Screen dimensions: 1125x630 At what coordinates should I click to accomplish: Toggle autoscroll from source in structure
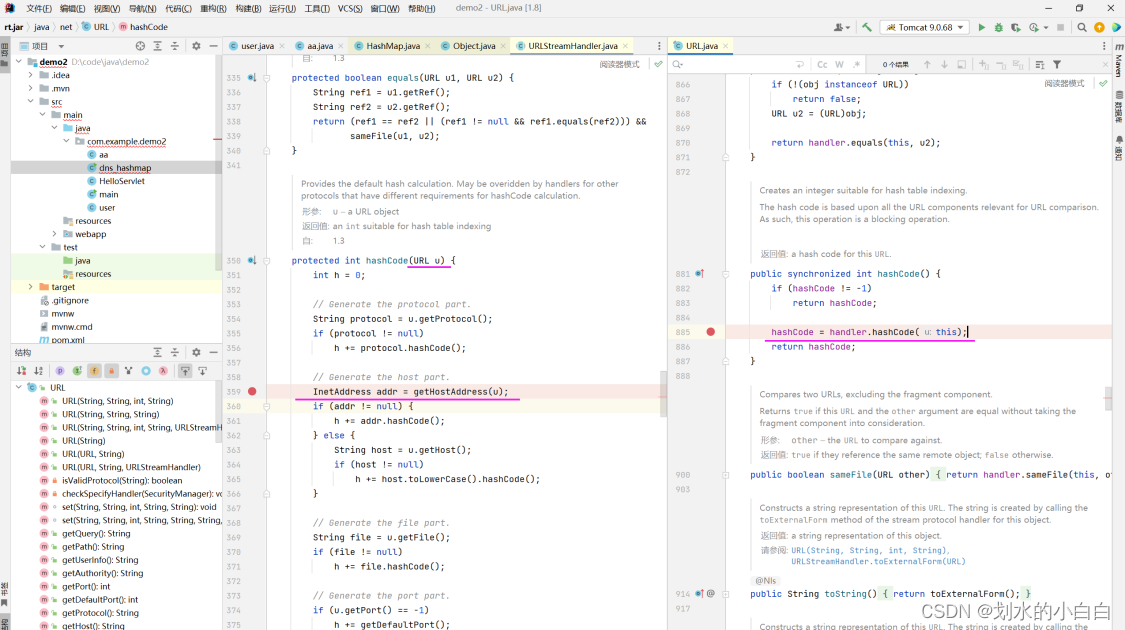202,371
